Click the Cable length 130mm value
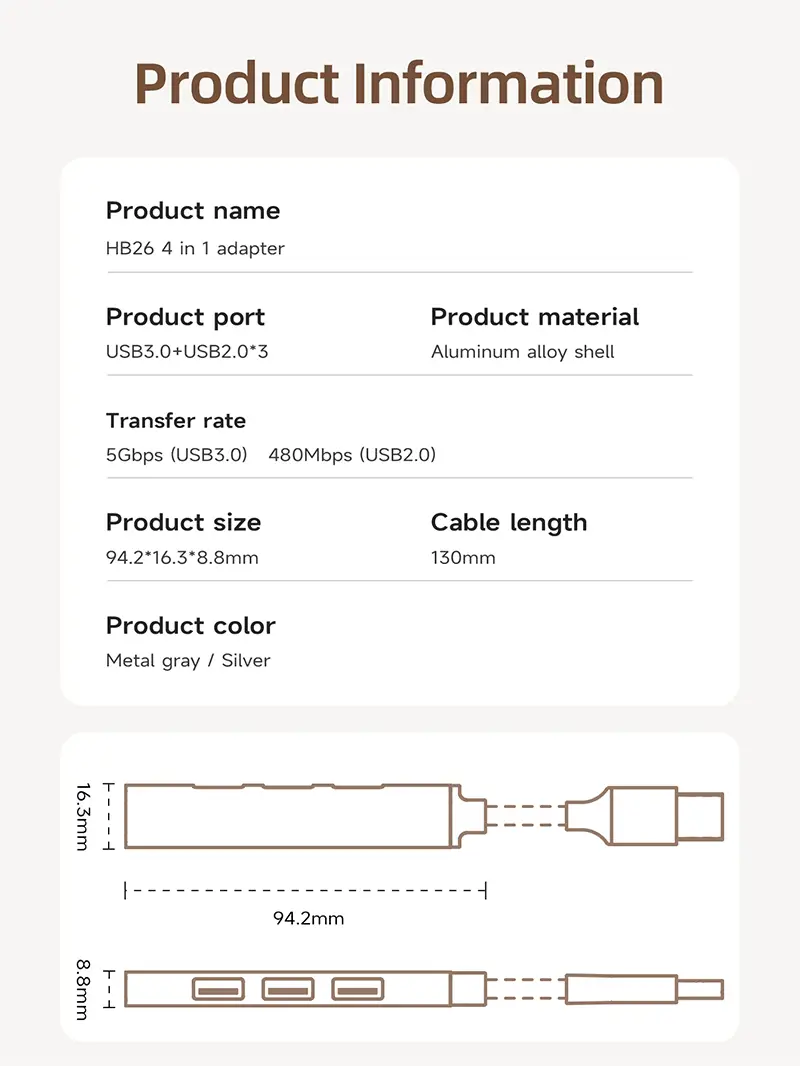The height and width of the screenshot is (1066, 800). pyautogui.click(x=463, y=558)
